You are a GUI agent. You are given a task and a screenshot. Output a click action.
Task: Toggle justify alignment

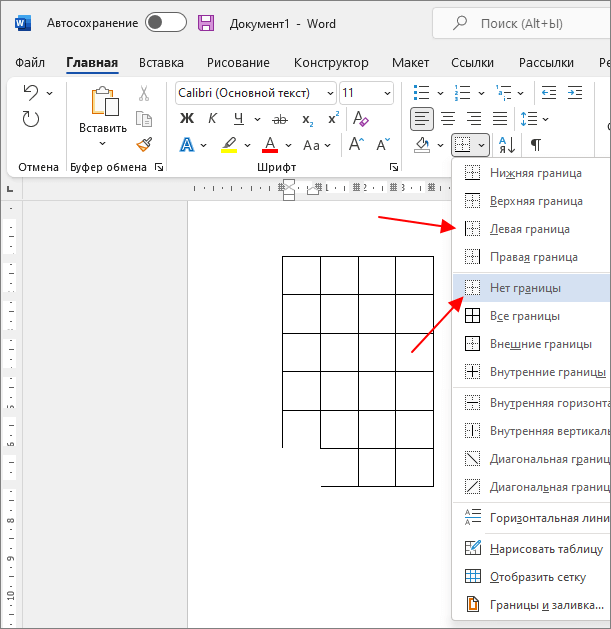(x=500, y=119)
